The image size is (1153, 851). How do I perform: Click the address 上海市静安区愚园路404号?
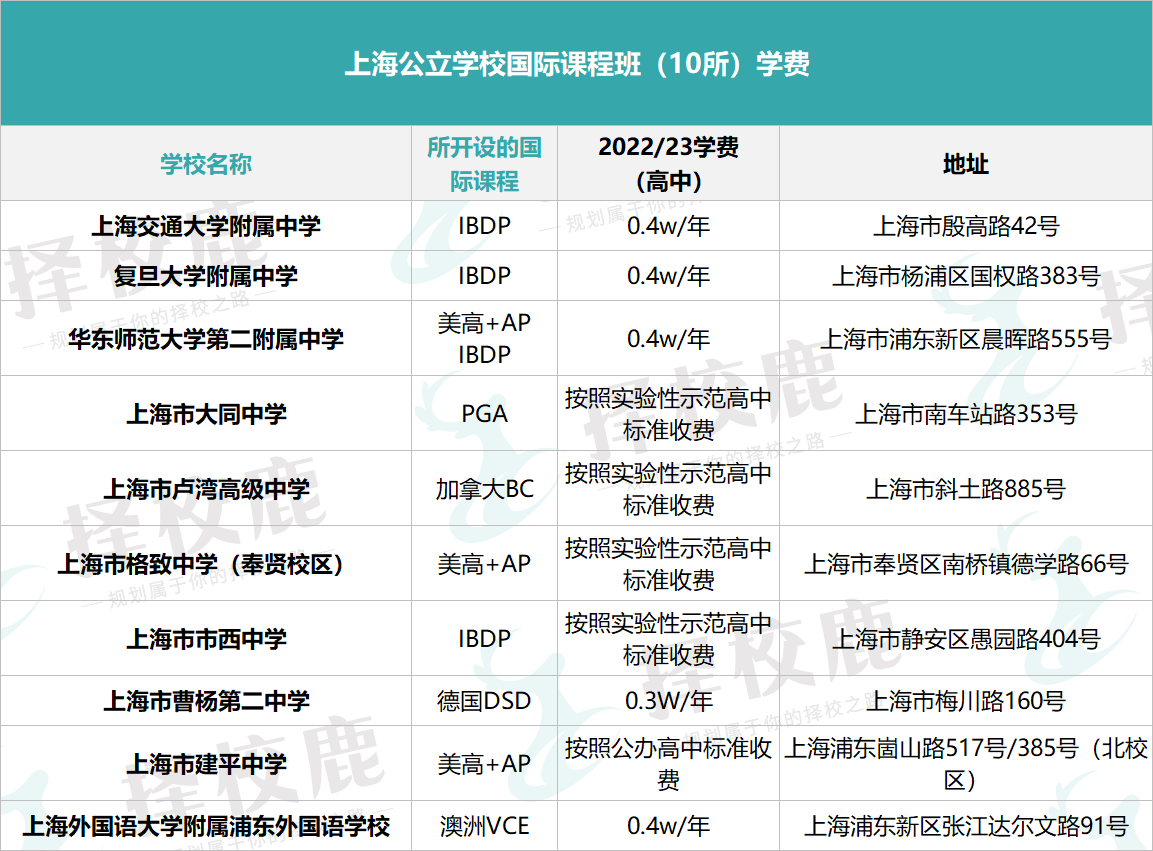tap(965, 638)
